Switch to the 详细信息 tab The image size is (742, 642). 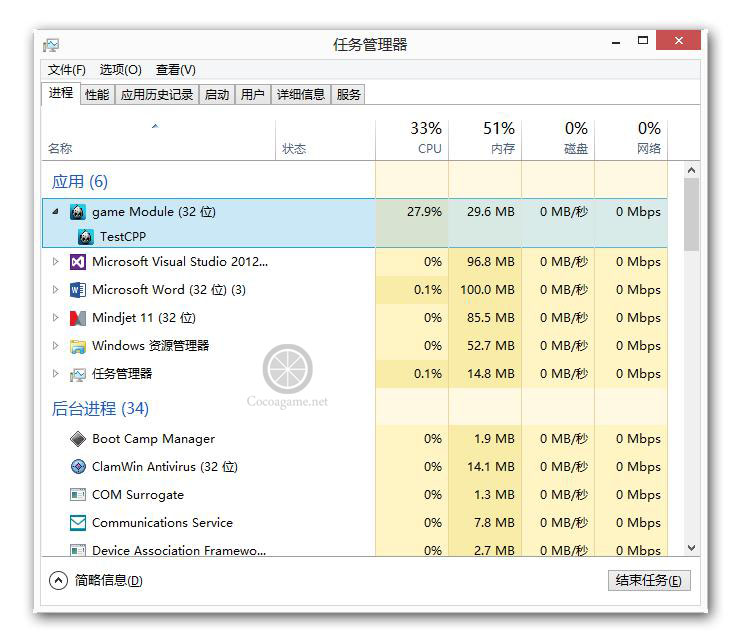(x=301, y=95)
